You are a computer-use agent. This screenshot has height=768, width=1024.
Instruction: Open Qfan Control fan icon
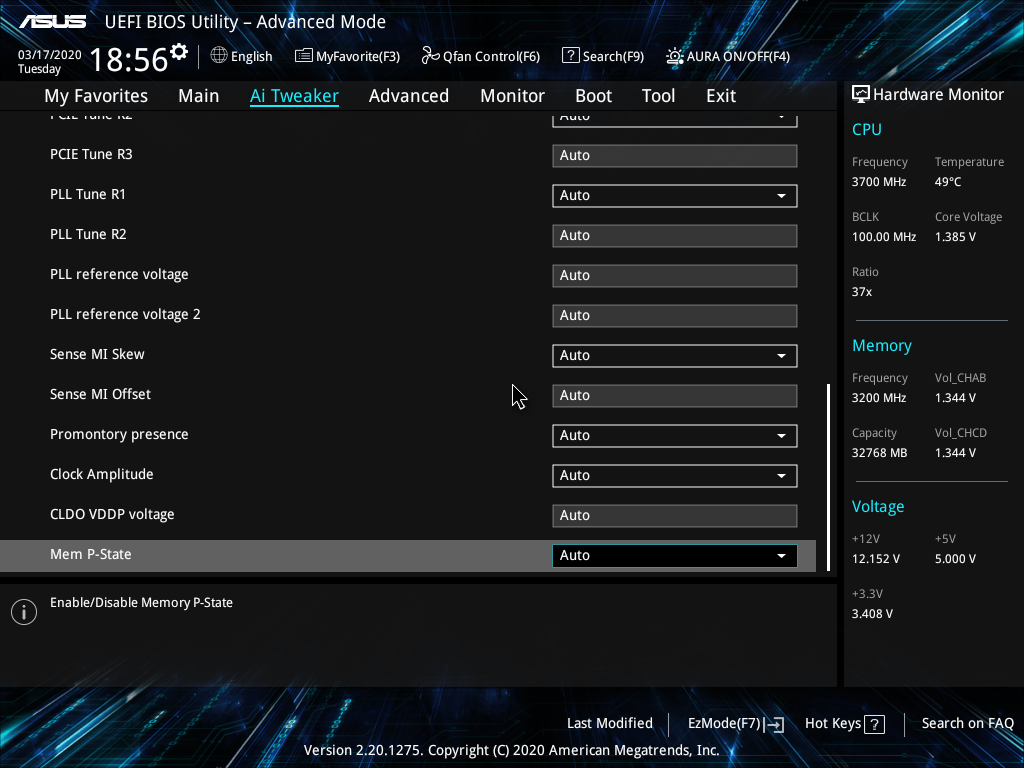coord(430,56)
